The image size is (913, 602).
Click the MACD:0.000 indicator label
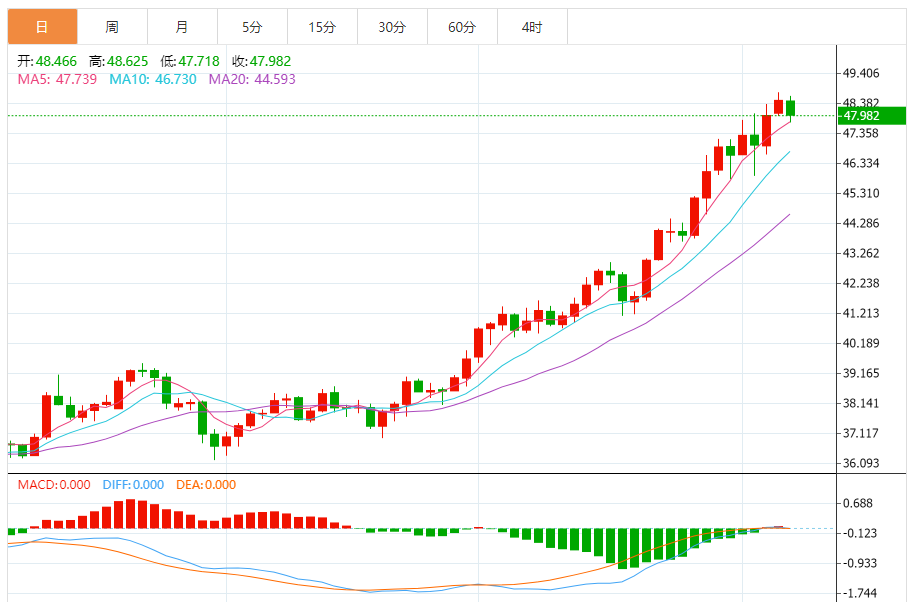pyautogui.click(x=55, y=485)
